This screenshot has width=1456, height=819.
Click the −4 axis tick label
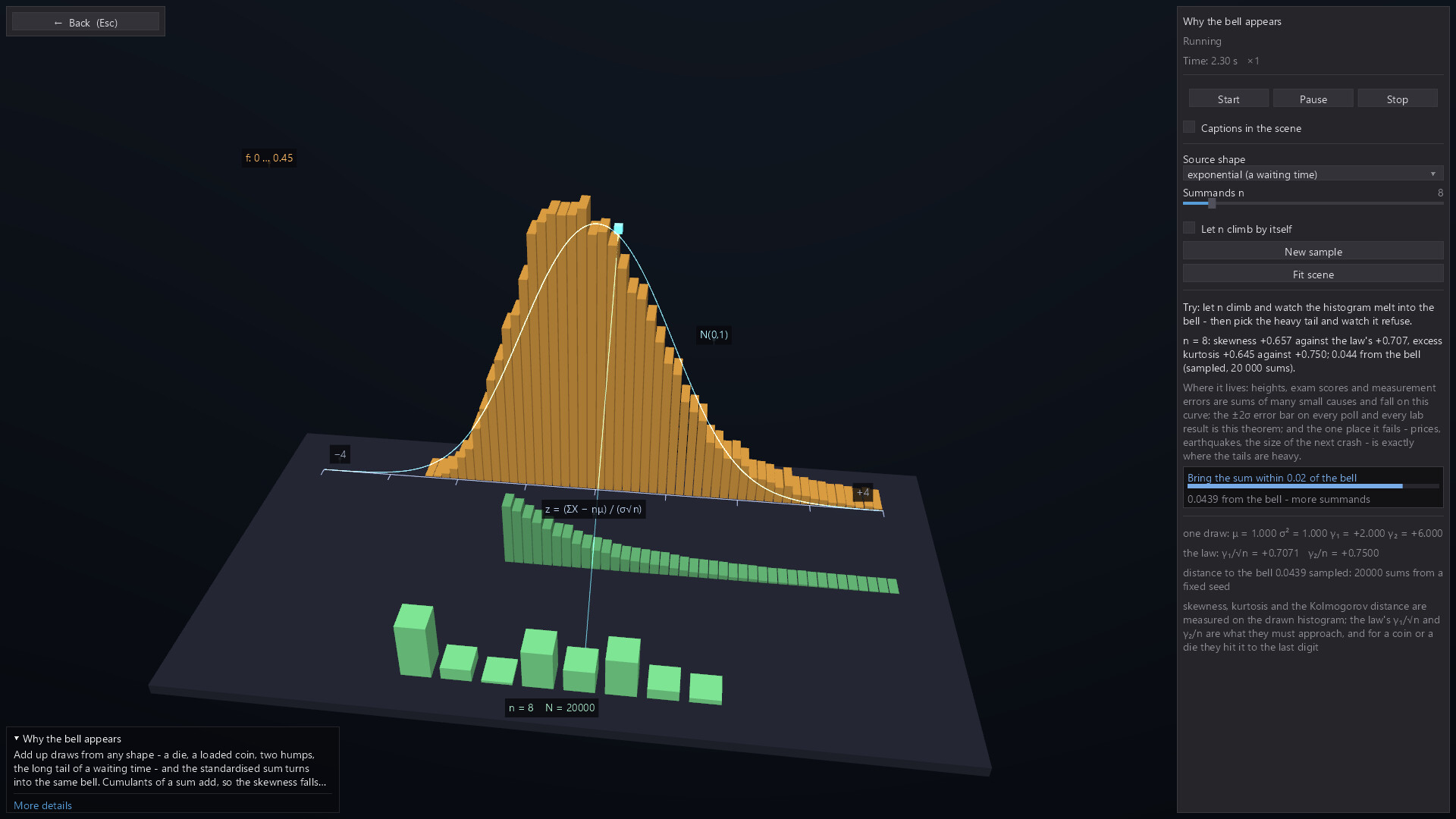tap(340, 454)
